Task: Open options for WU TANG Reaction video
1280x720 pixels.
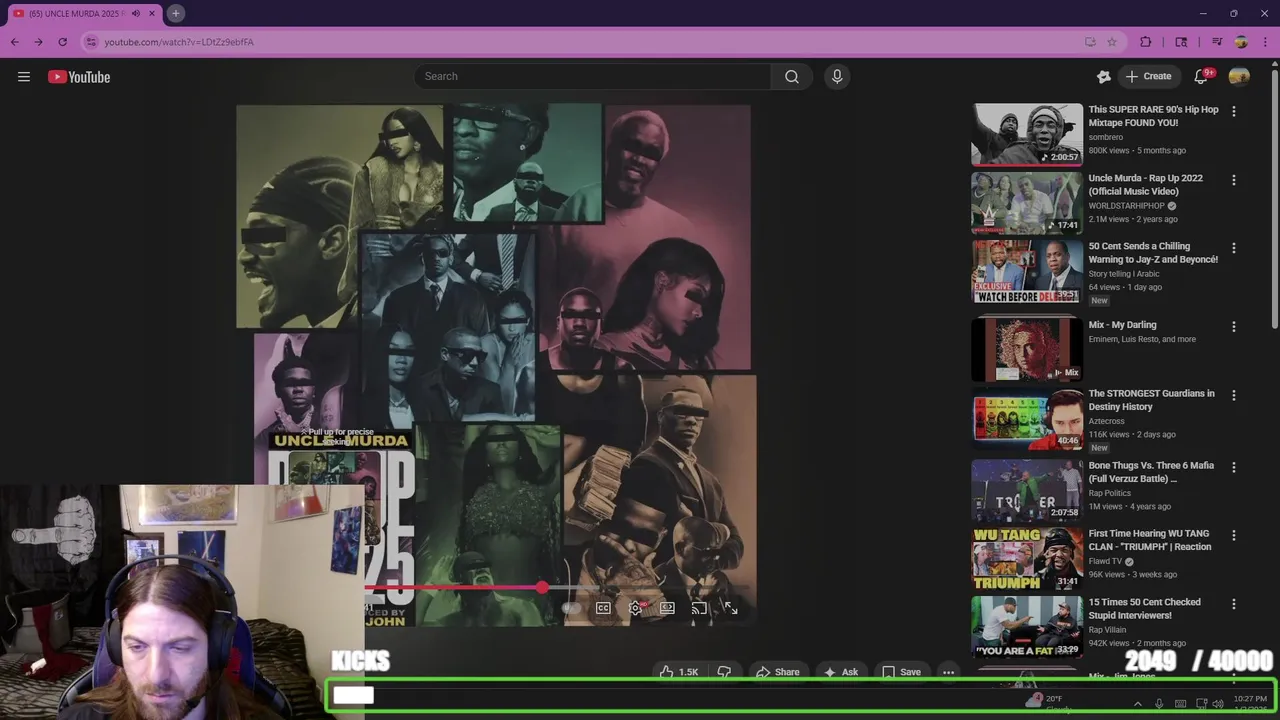Action: click(1233, 535)
